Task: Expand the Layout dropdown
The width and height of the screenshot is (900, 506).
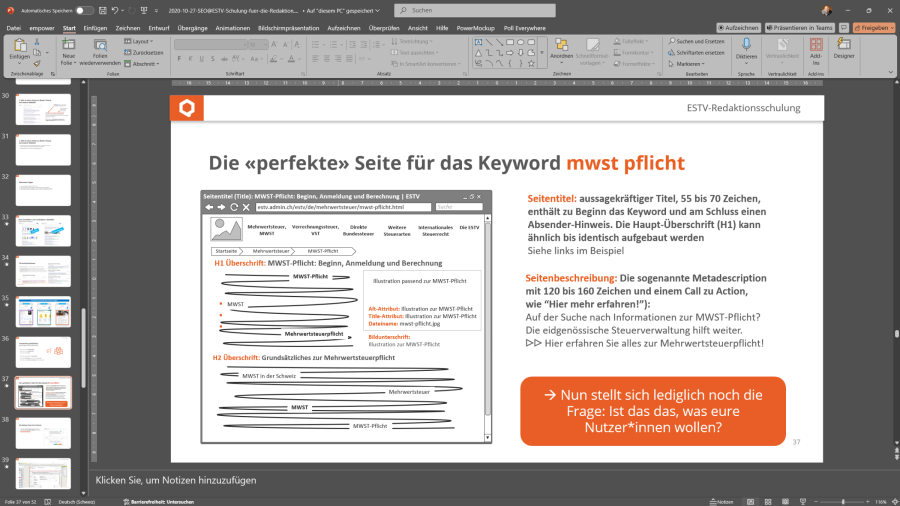Action: pyautogui.click(x=139, y=41)
